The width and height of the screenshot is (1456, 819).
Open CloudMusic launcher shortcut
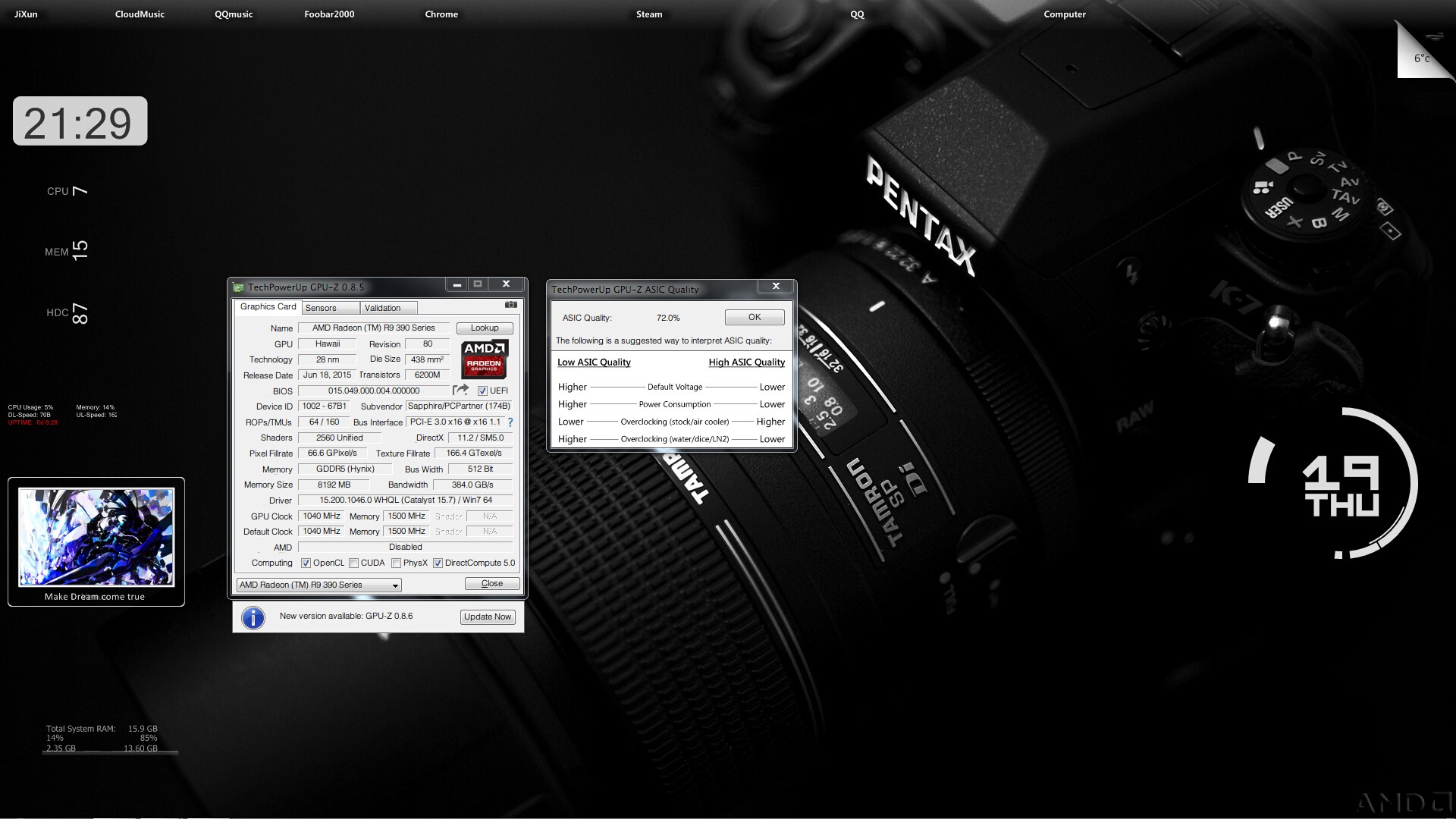pyautogui.click(x=140, y=14)
